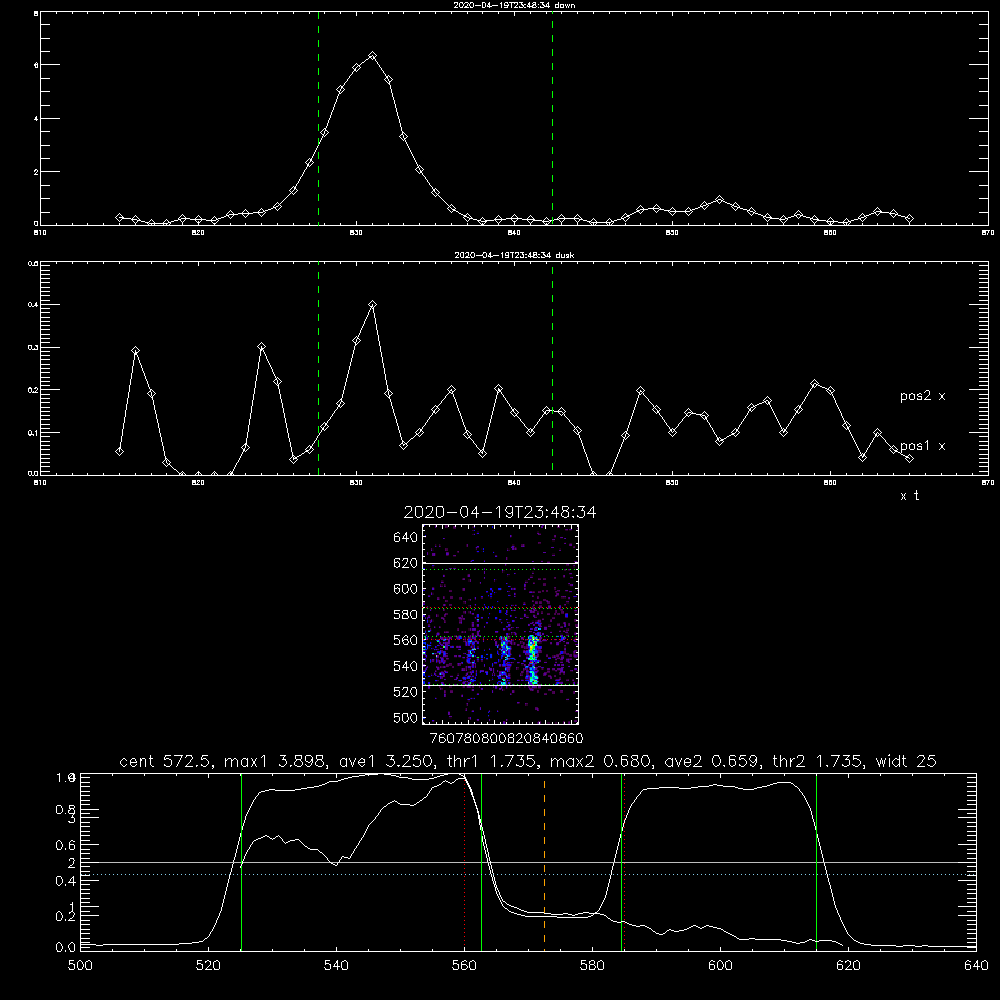Click the green vertical line at 615 in profile plot

pyautogui.click(x=816, y=862)
